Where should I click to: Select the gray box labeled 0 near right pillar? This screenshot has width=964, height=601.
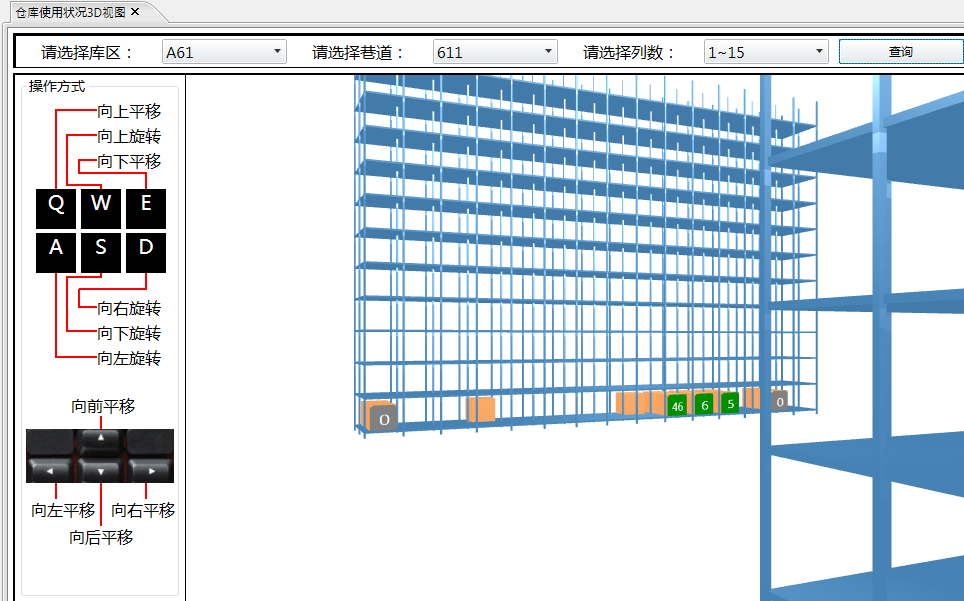pos(780,401)
